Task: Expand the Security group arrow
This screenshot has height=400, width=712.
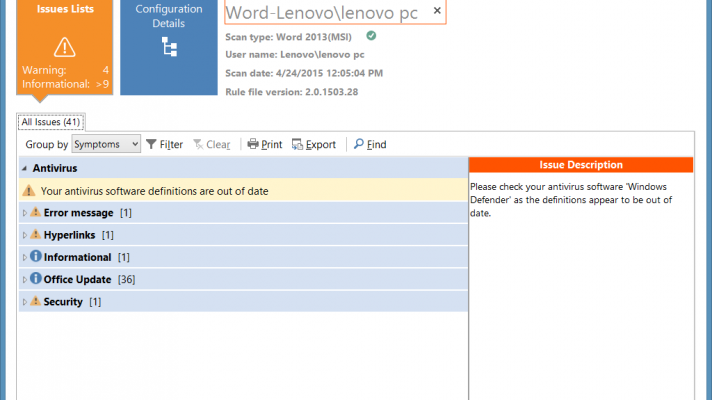Action: [x=25, y=302]
